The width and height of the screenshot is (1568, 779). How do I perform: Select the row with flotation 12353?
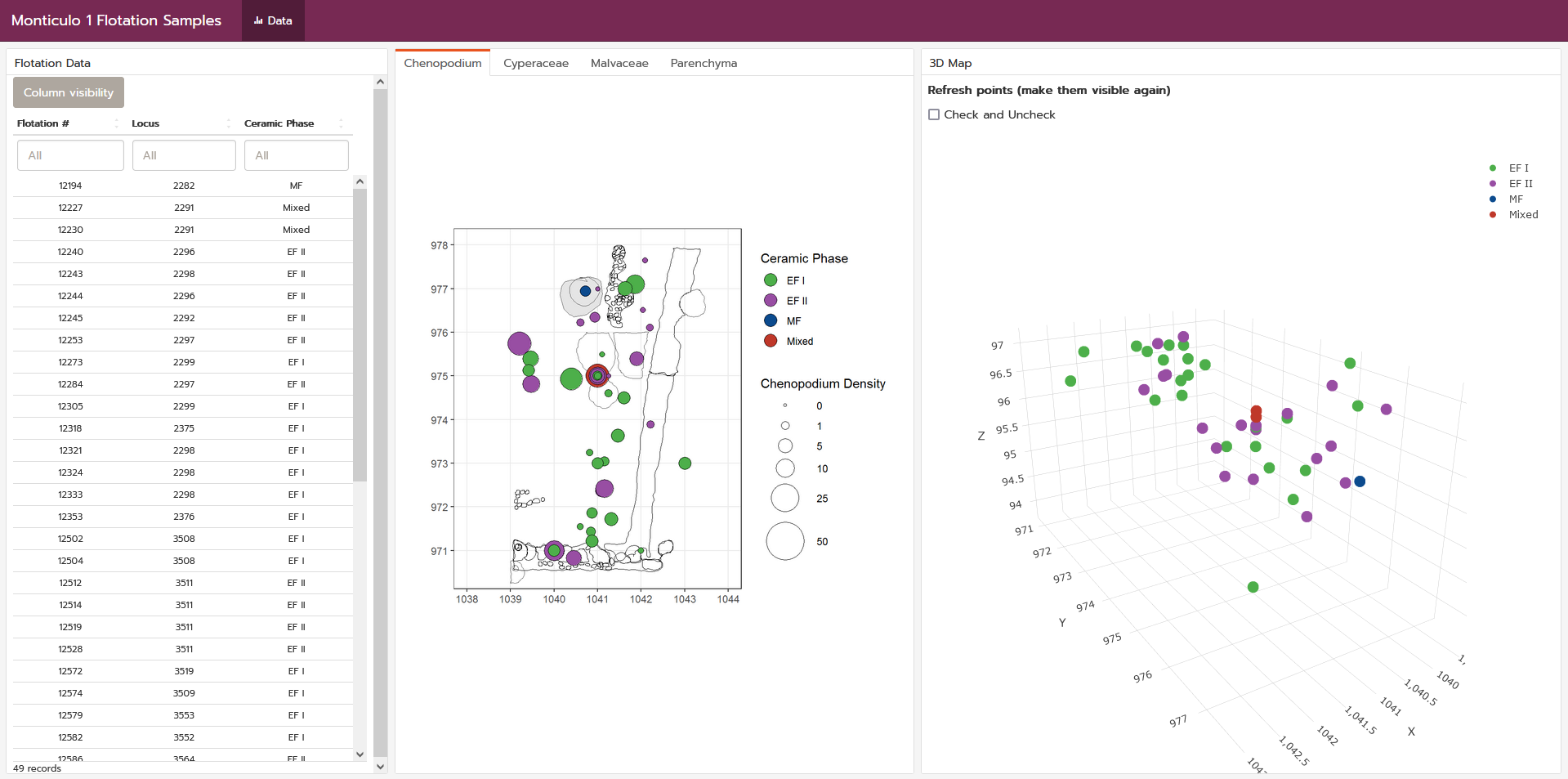(183, 517)
